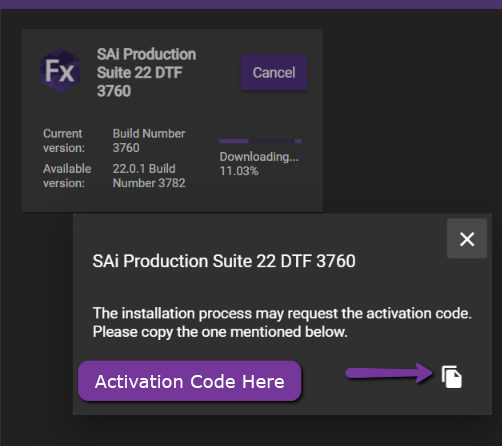Click the '22.0.1 Build Number 3782' value

[149, 176]
